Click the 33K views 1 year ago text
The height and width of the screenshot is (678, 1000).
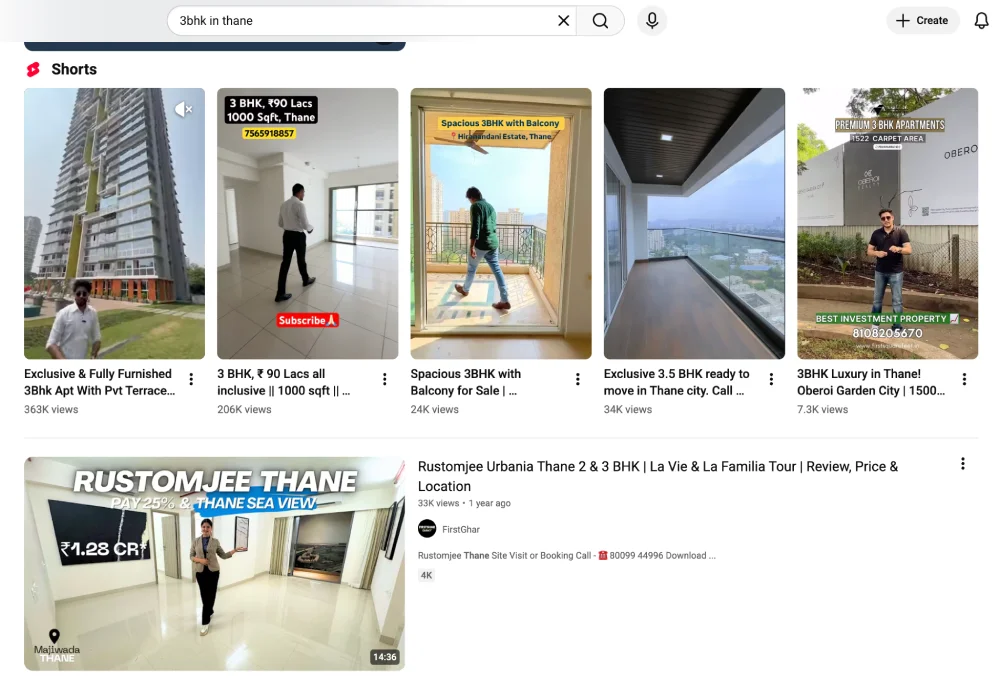tap(464, 503)
